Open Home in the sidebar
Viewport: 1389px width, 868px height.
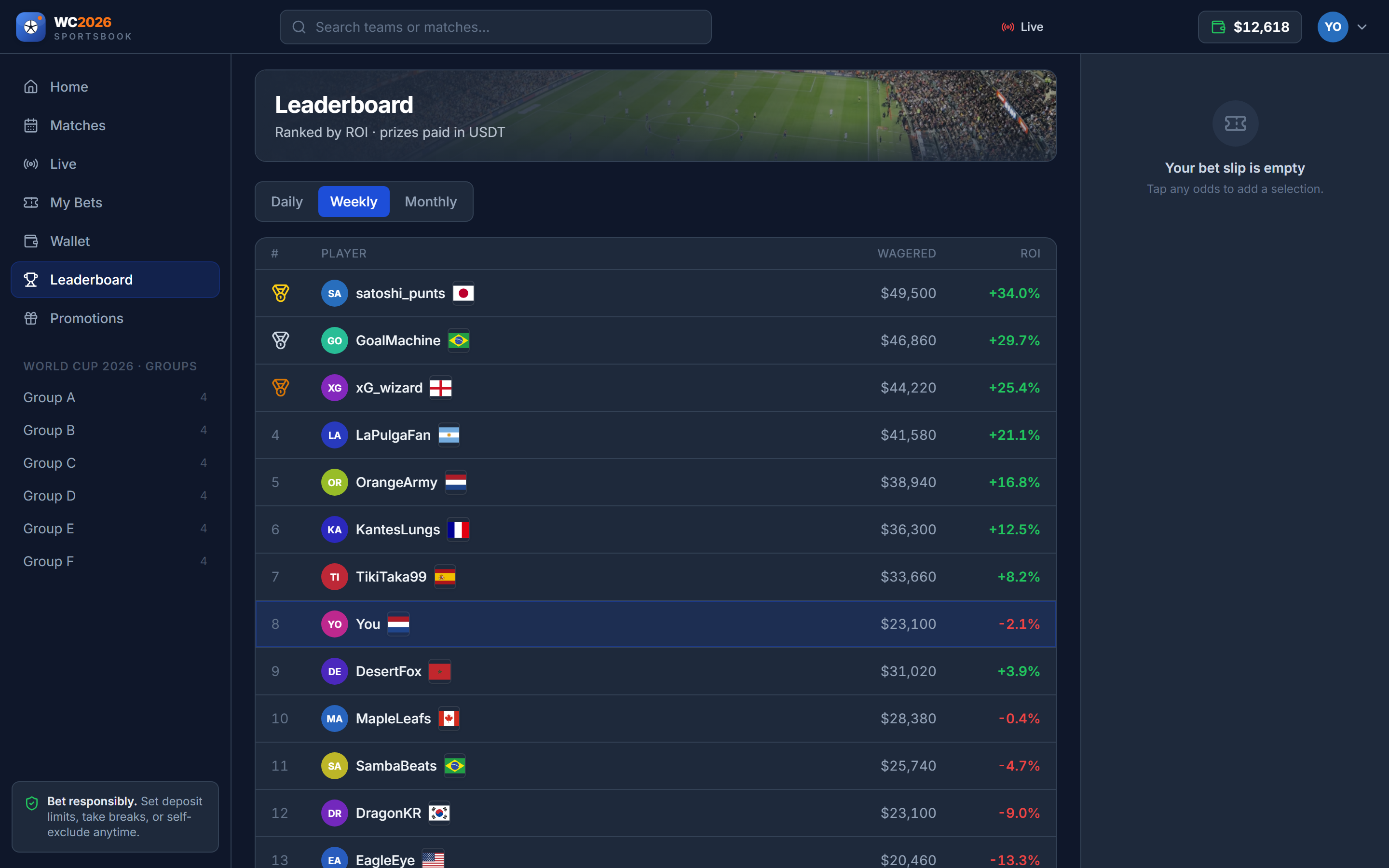[x=115, y=87]
